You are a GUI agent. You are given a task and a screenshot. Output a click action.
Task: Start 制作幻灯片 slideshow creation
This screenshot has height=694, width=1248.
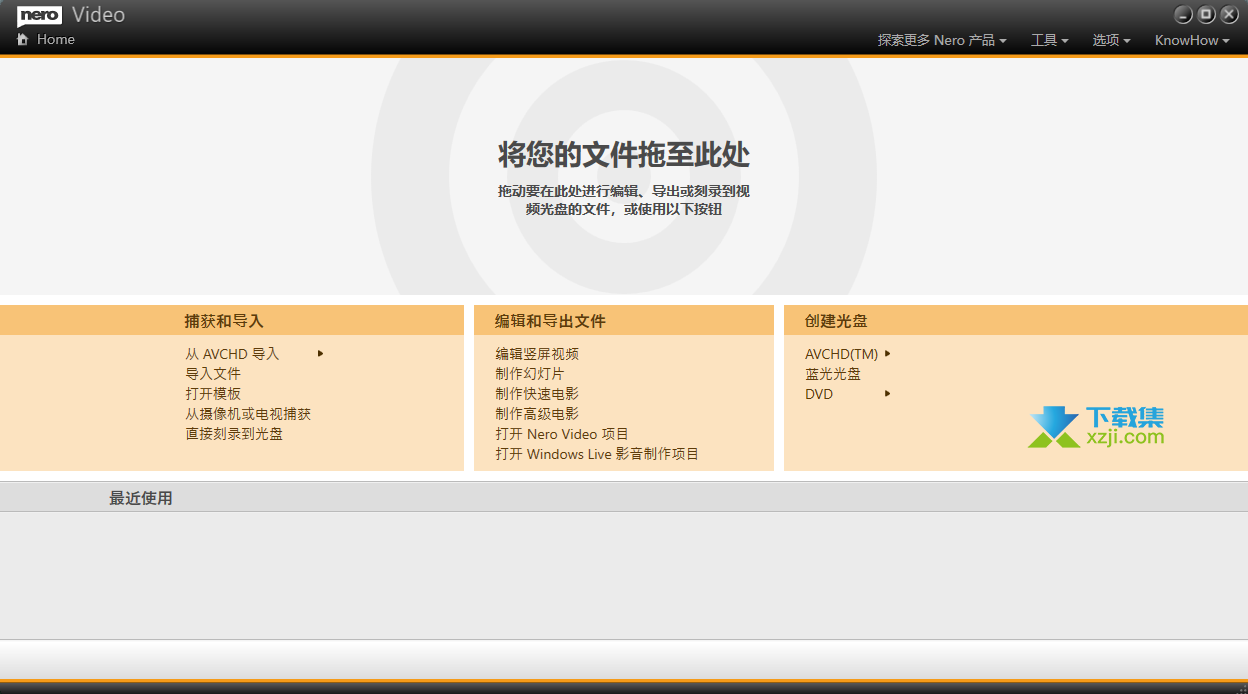pyautogui.click(x=530, y=374)
